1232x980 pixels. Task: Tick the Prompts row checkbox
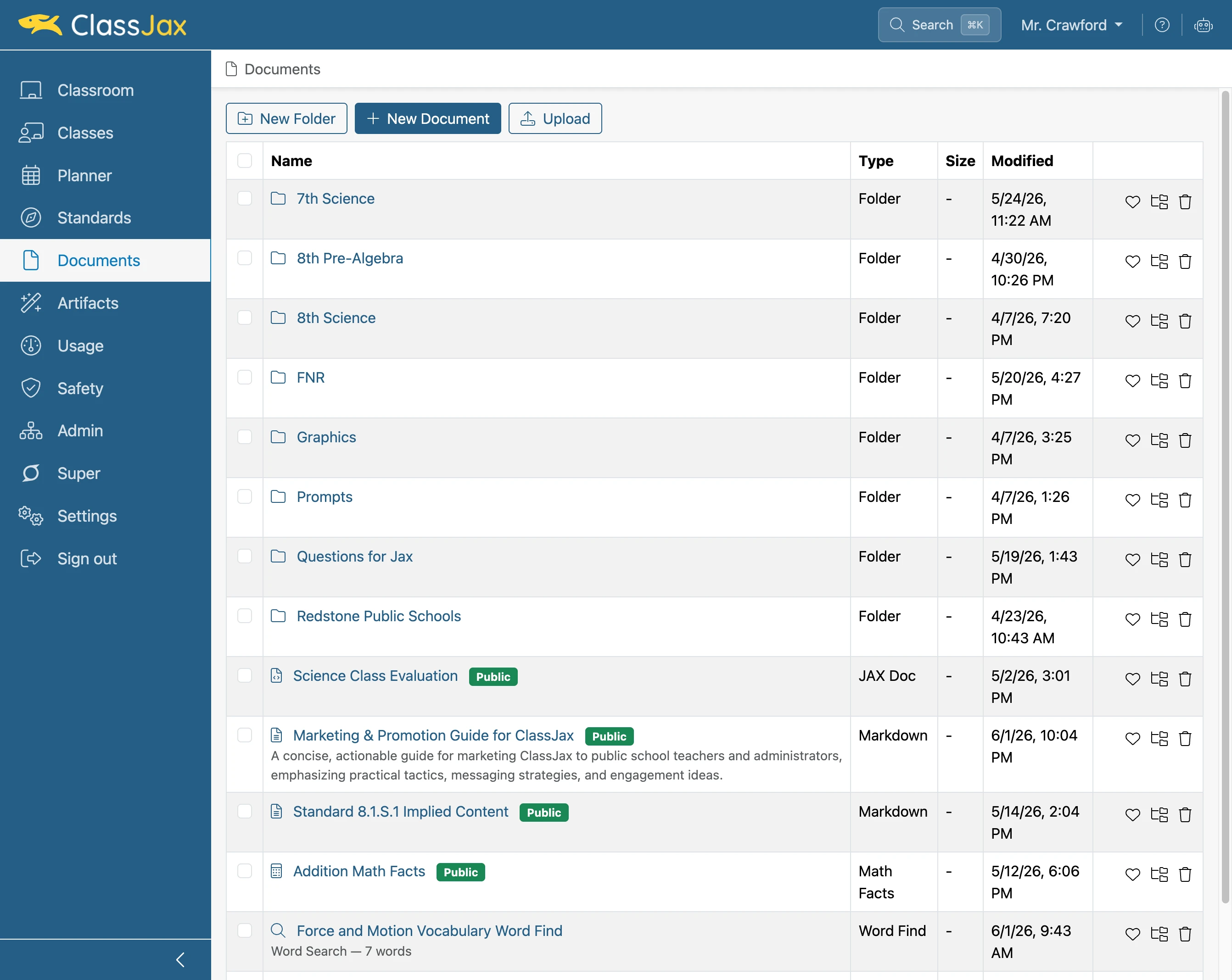pyautogui.click(x=245, y=497)
